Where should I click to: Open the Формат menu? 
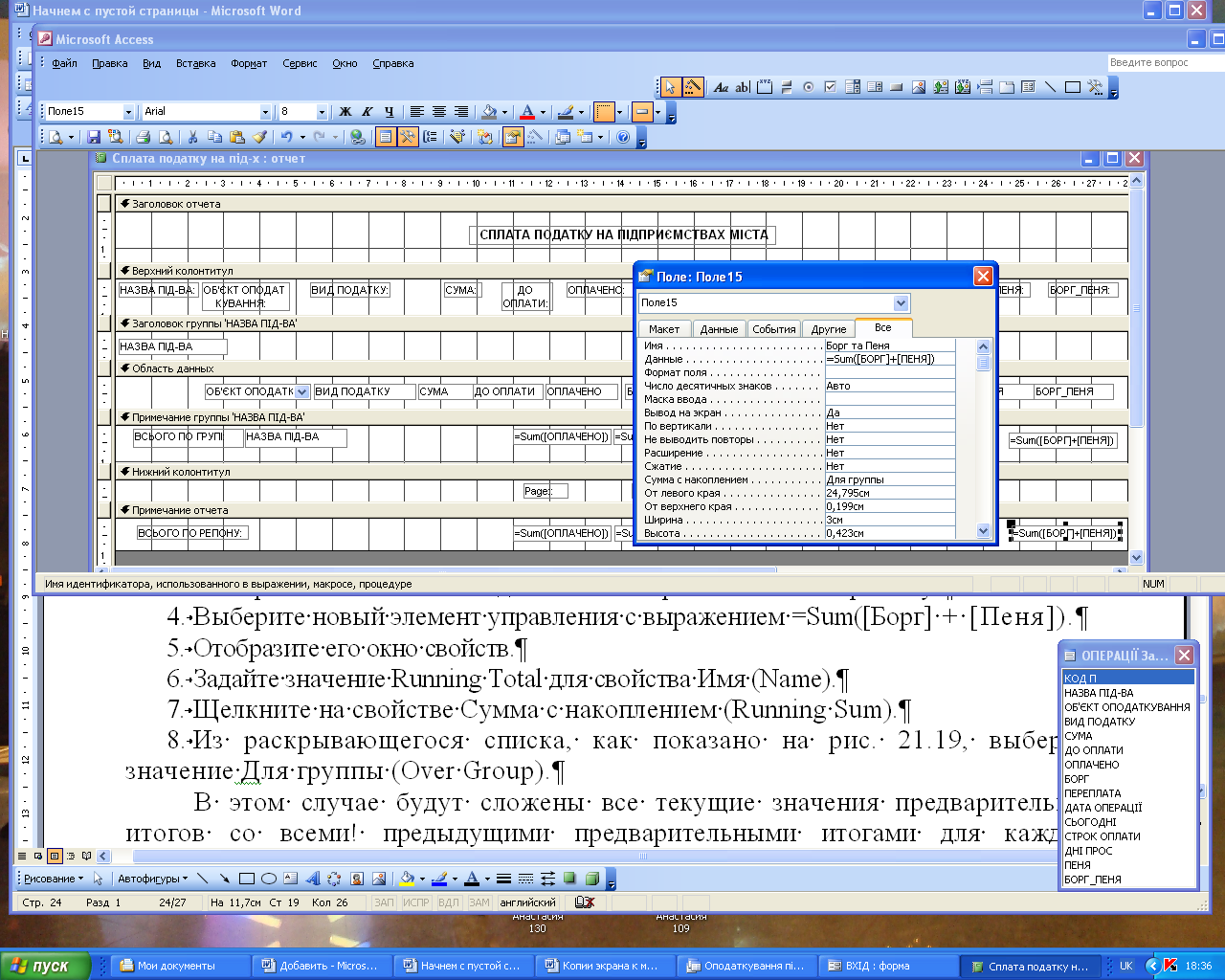pyautogui.click(x=249, y=63)
